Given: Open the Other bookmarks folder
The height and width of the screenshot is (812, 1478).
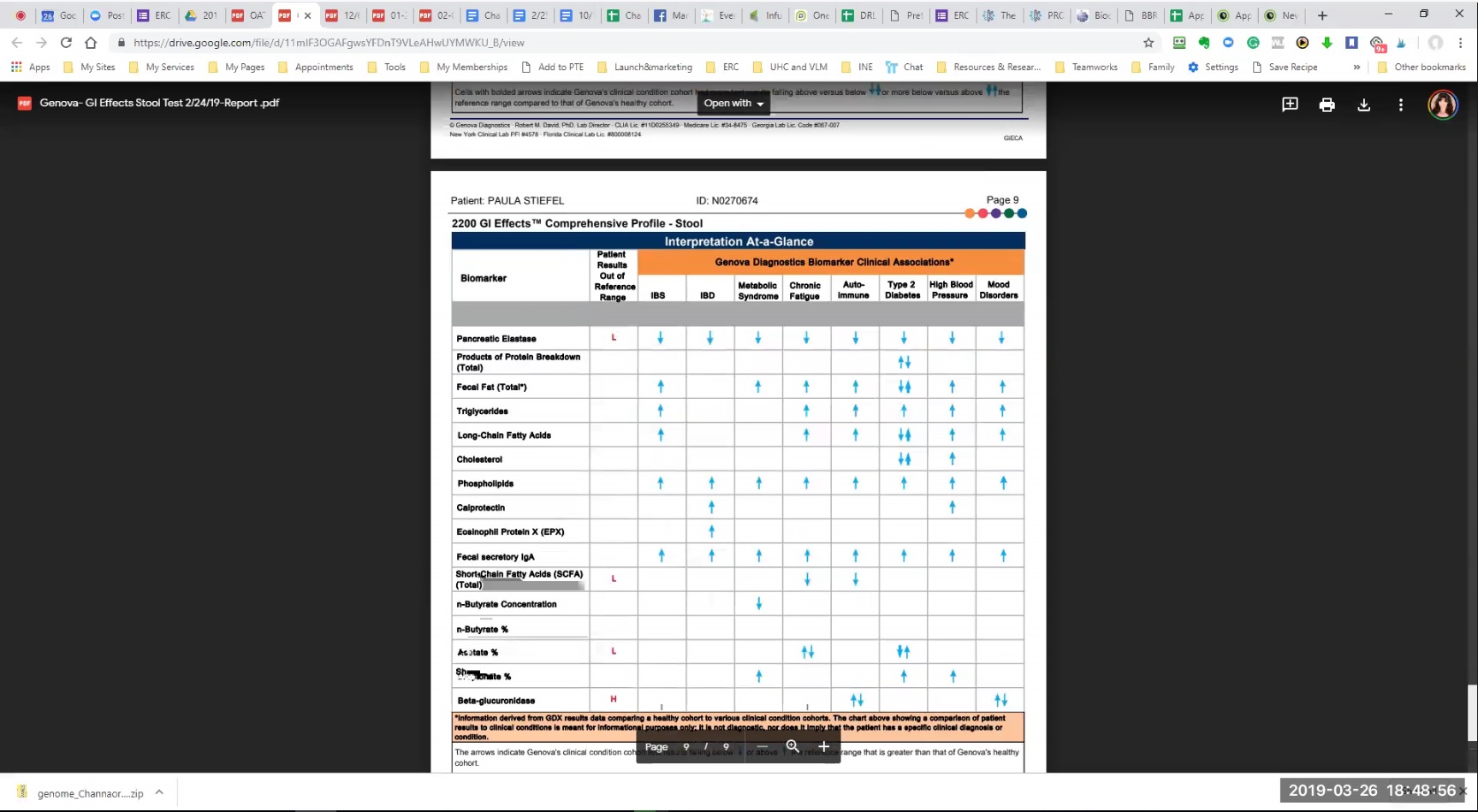Looking at the screenshot, I should pos(1422,67).
